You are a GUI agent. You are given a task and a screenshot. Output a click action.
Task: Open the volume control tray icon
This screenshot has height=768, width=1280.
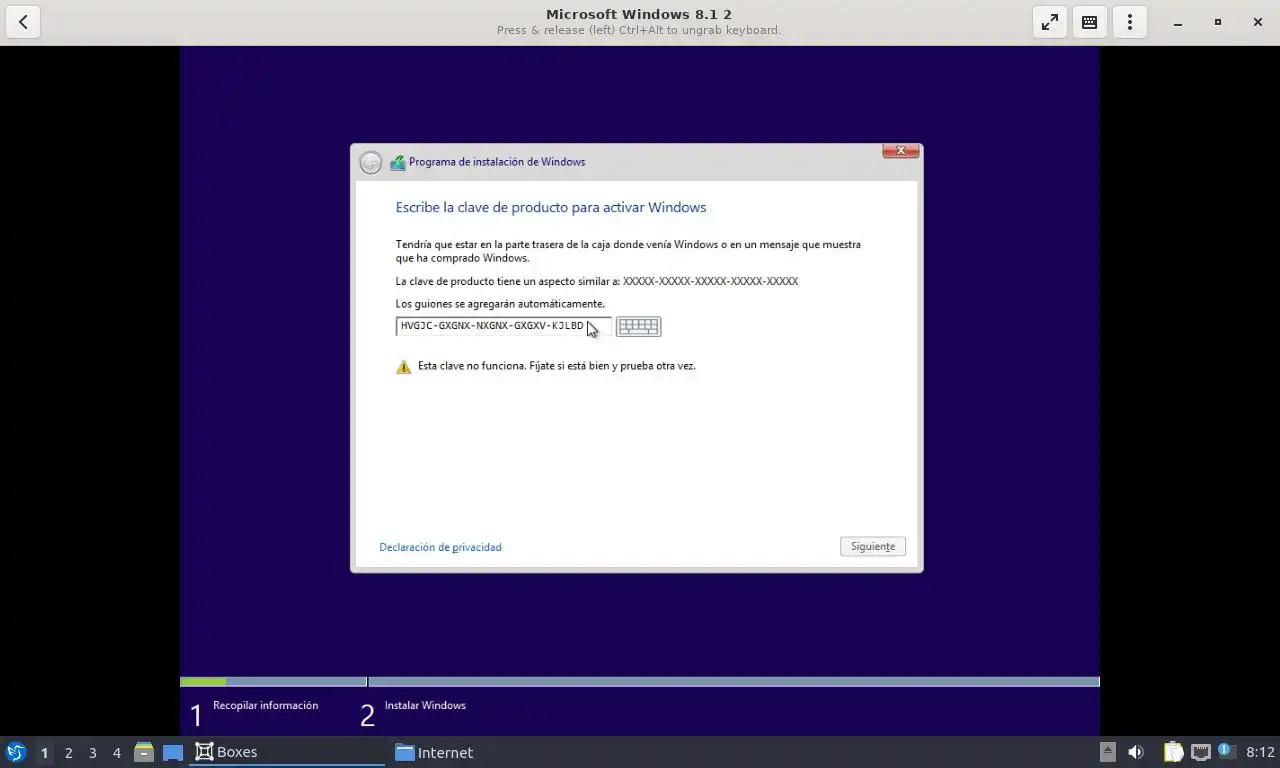pyautogui.click(x=1136, y=752)
